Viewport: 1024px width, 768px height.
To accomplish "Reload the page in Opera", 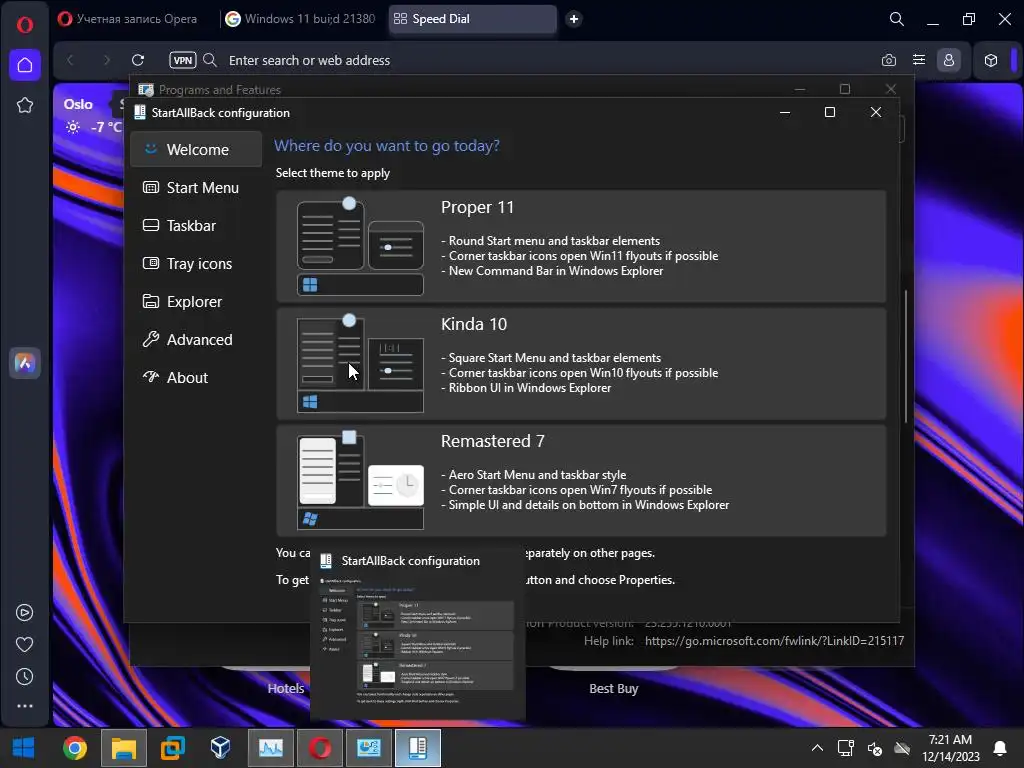I will click(138, 60).
